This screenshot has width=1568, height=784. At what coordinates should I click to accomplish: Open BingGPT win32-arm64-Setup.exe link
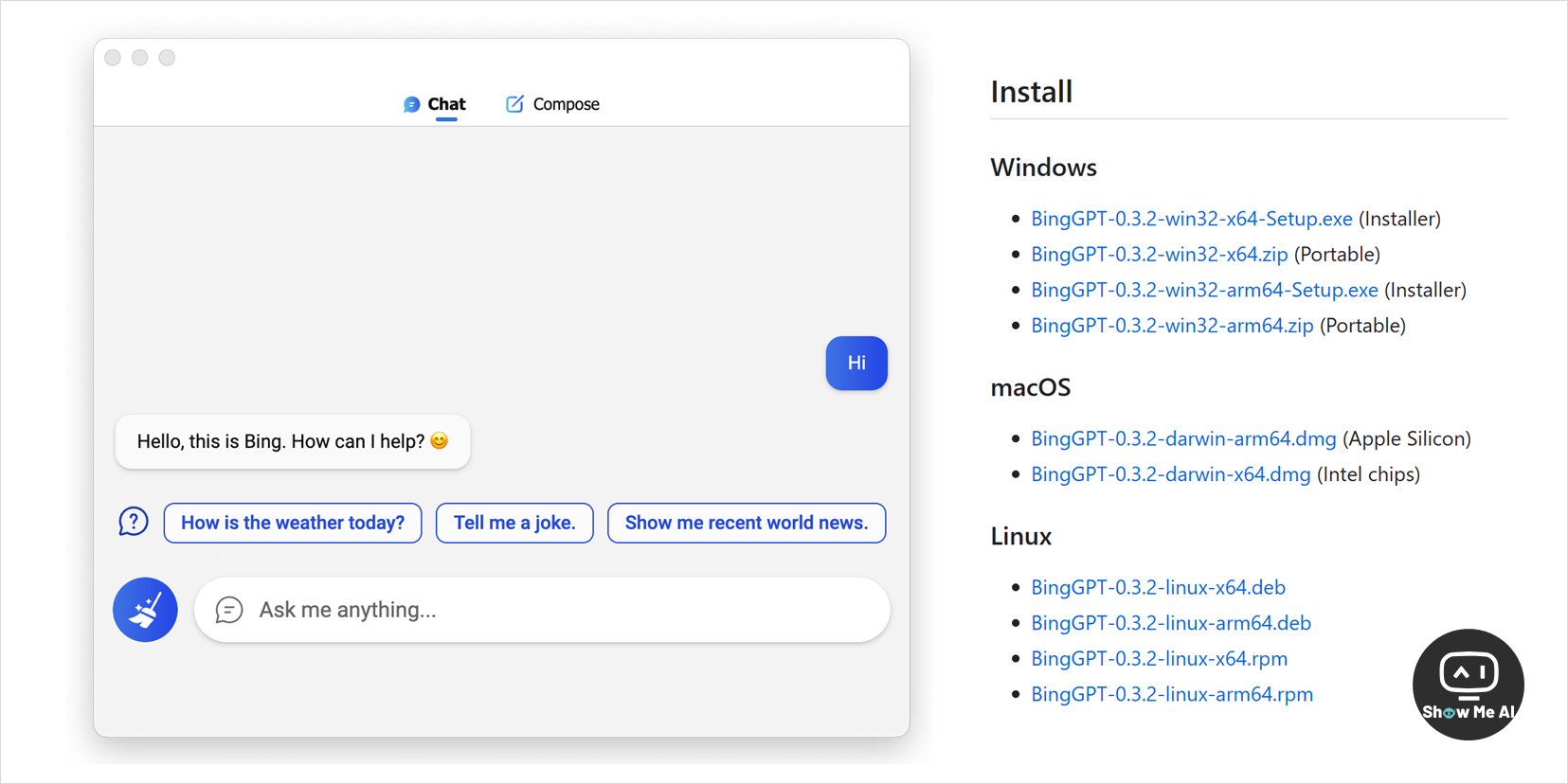(x=1204, y=290)
